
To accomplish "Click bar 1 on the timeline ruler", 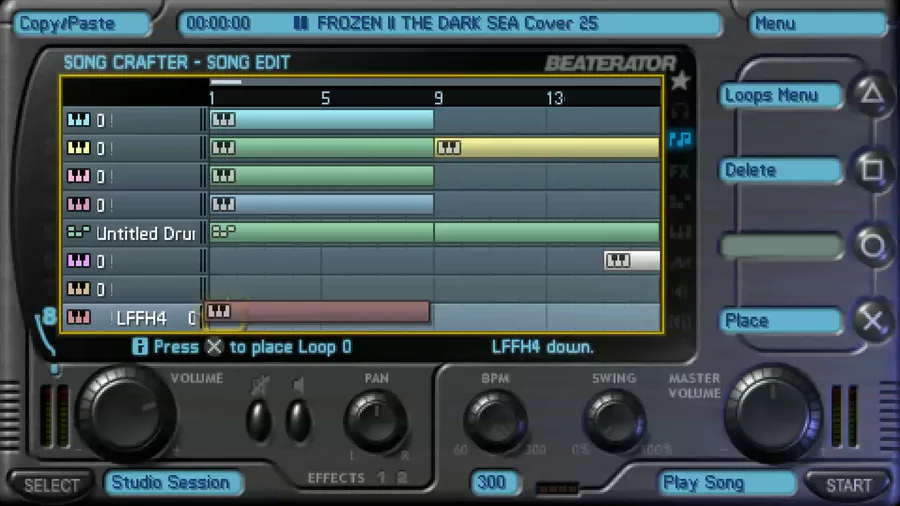I will coord(212,99).
